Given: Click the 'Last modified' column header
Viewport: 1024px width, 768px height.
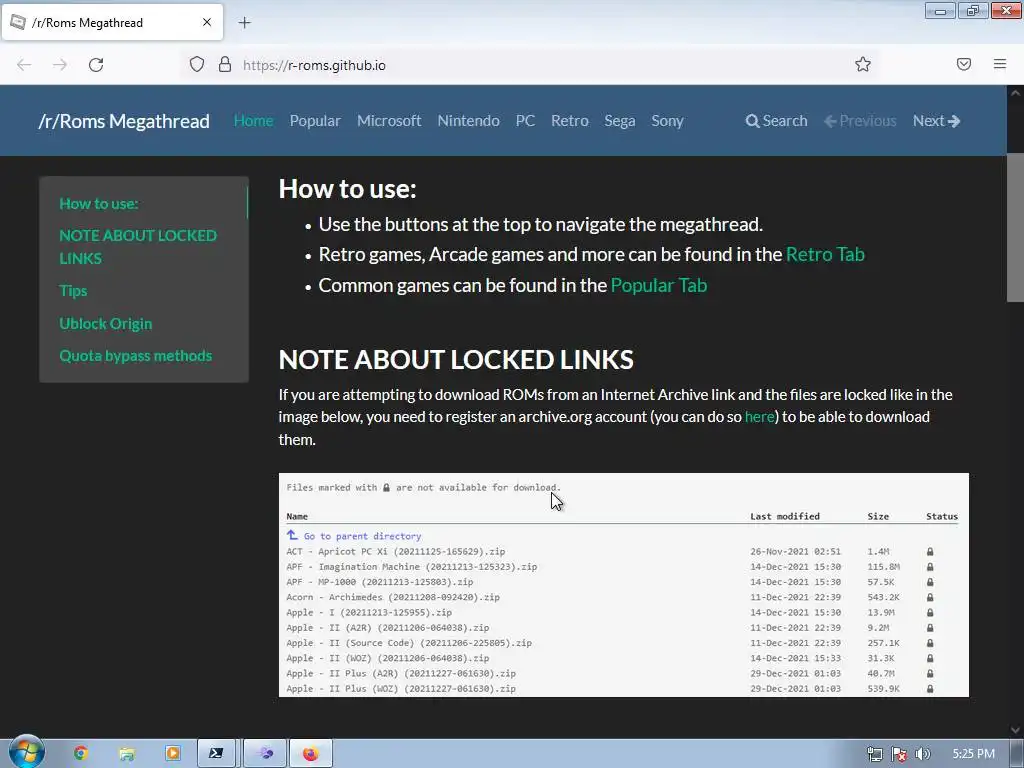Looking at the screenshot, I should point(784,516).
